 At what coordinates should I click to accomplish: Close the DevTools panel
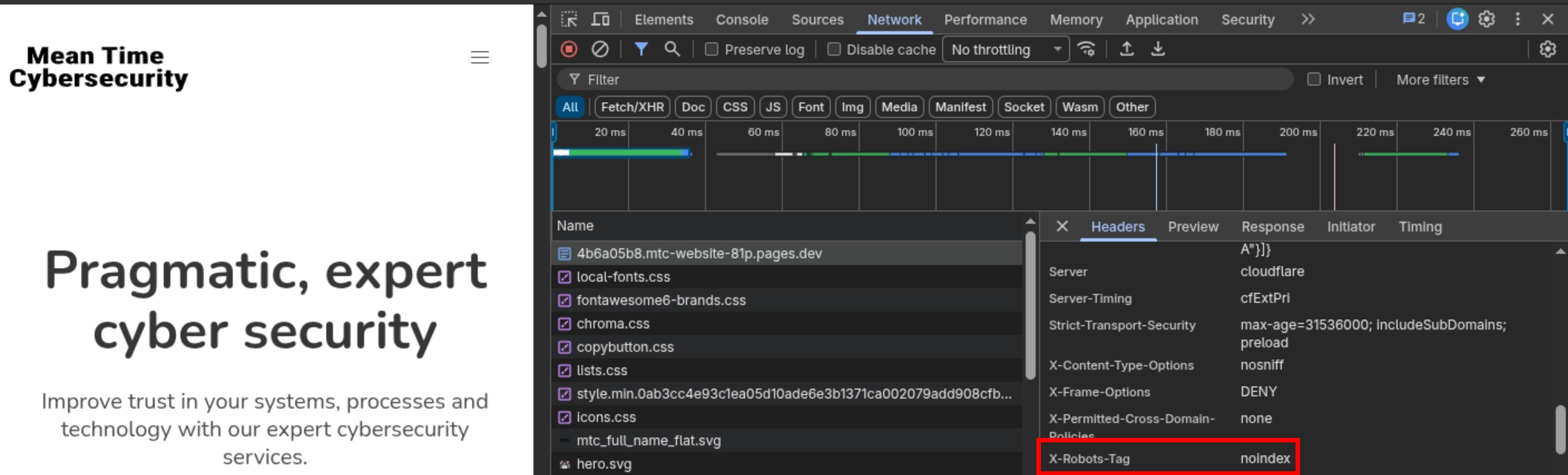(x=1548, y=19)
